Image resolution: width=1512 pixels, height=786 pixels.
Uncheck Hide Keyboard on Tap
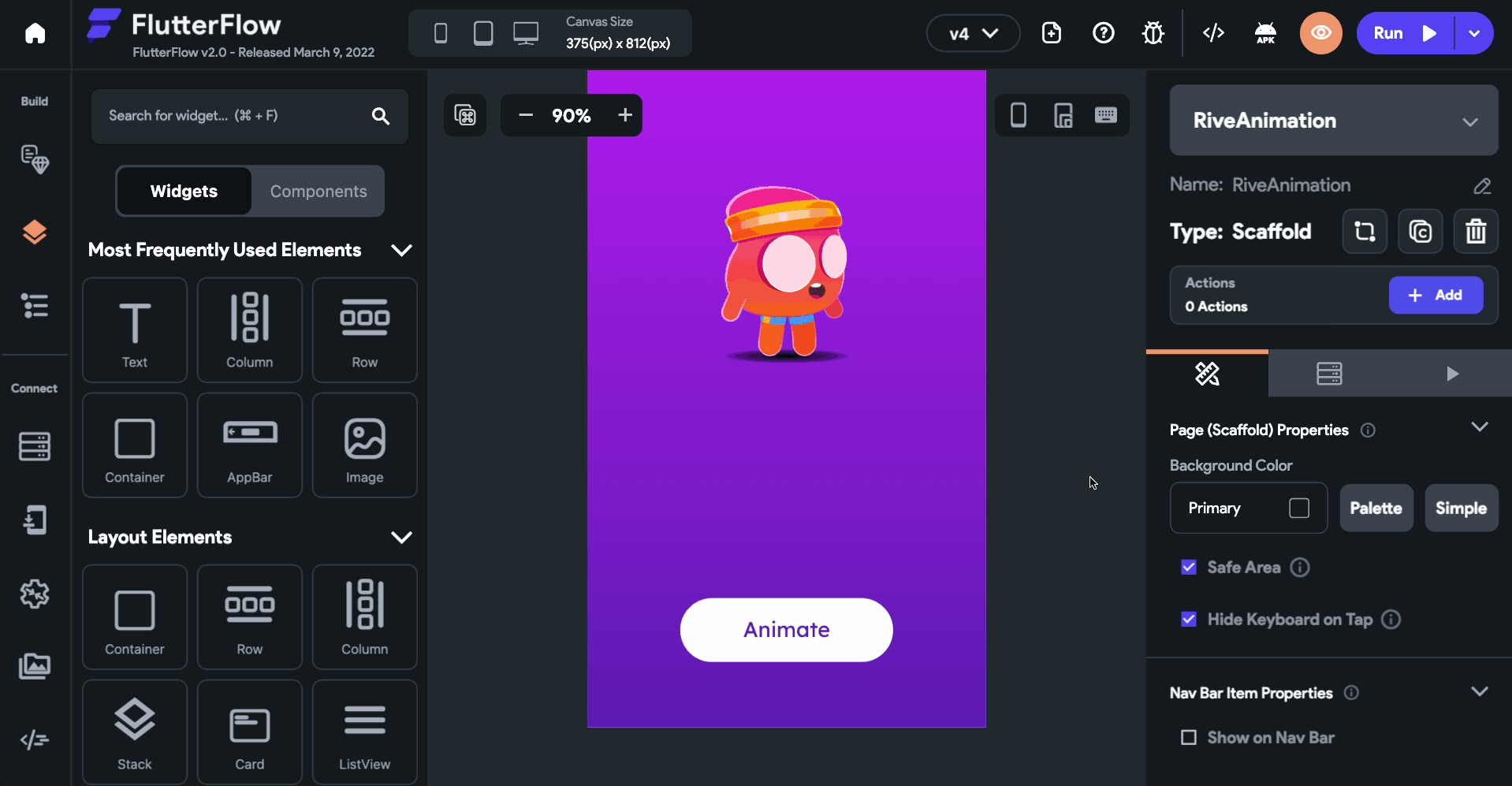1188,619
